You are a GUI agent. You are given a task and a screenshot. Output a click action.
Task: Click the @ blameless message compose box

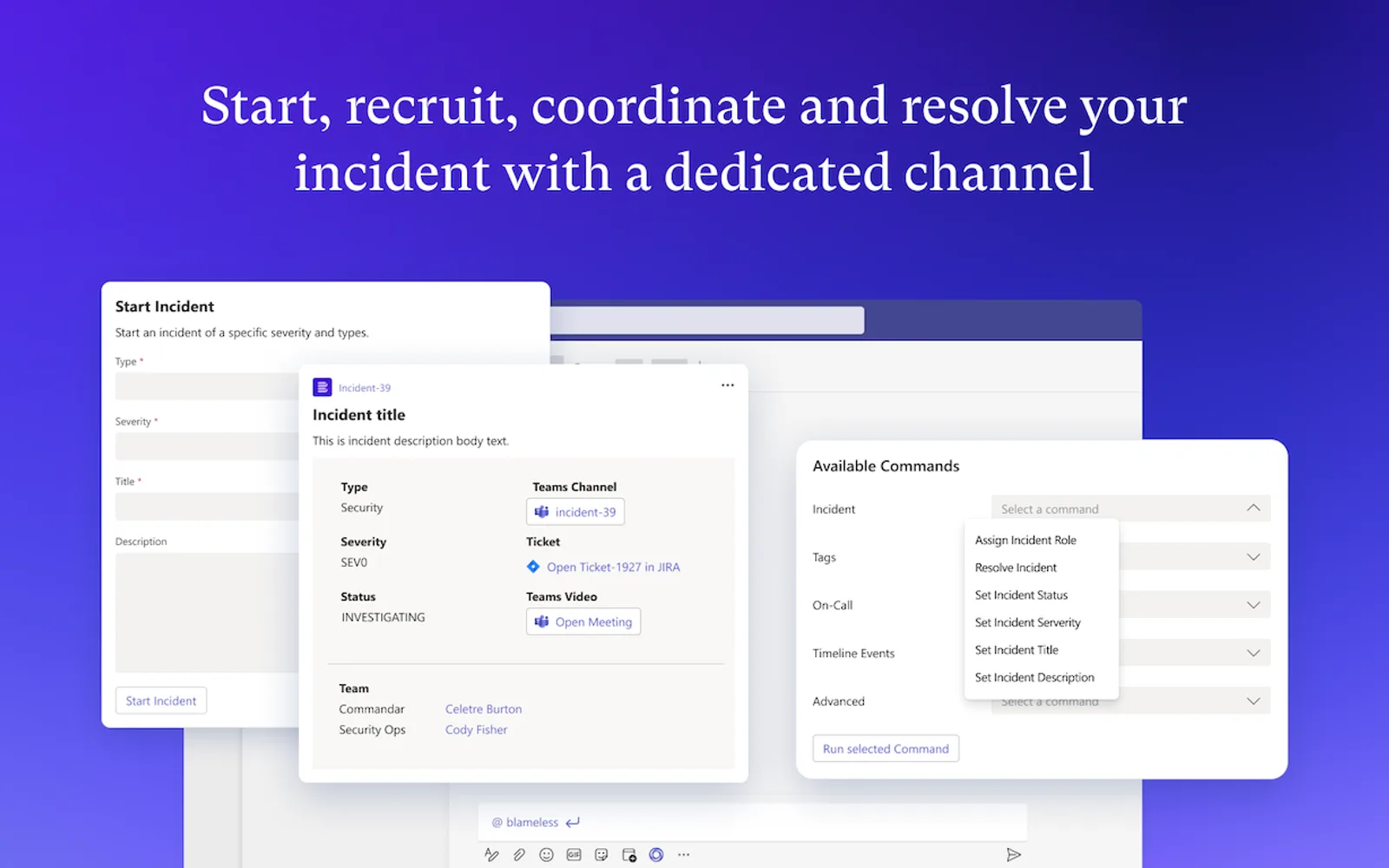tap(752, 822)
